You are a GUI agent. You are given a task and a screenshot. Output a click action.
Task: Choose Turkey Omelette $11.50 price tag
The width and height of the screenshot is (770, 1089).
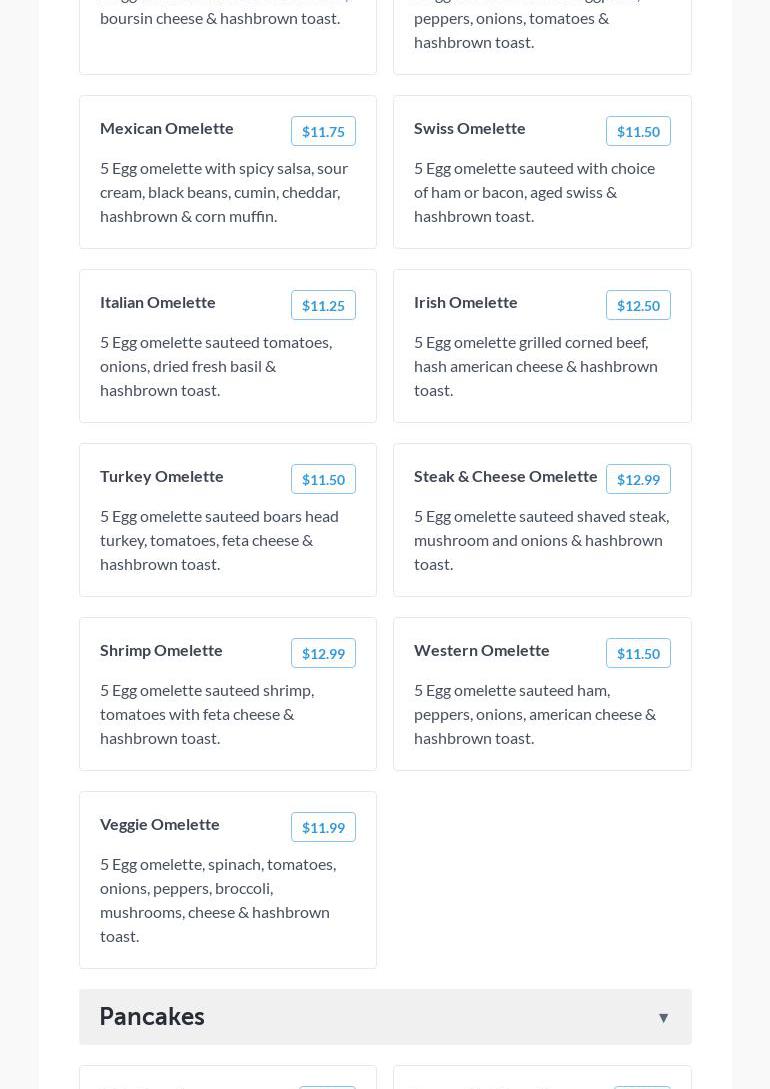point(323,480)
